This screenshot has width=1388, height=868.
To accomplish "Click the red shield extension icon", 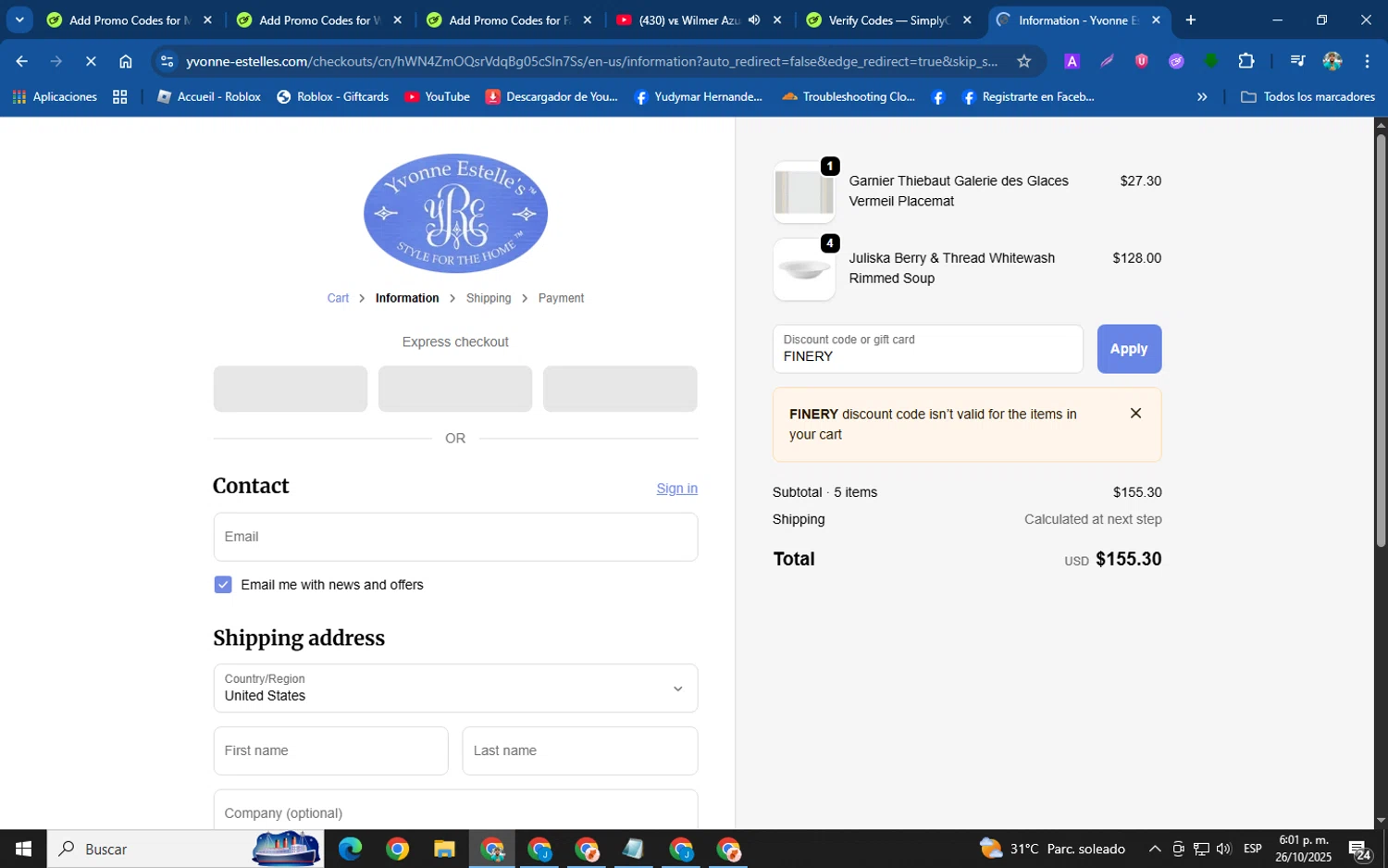I will [x=1142, y=61].
